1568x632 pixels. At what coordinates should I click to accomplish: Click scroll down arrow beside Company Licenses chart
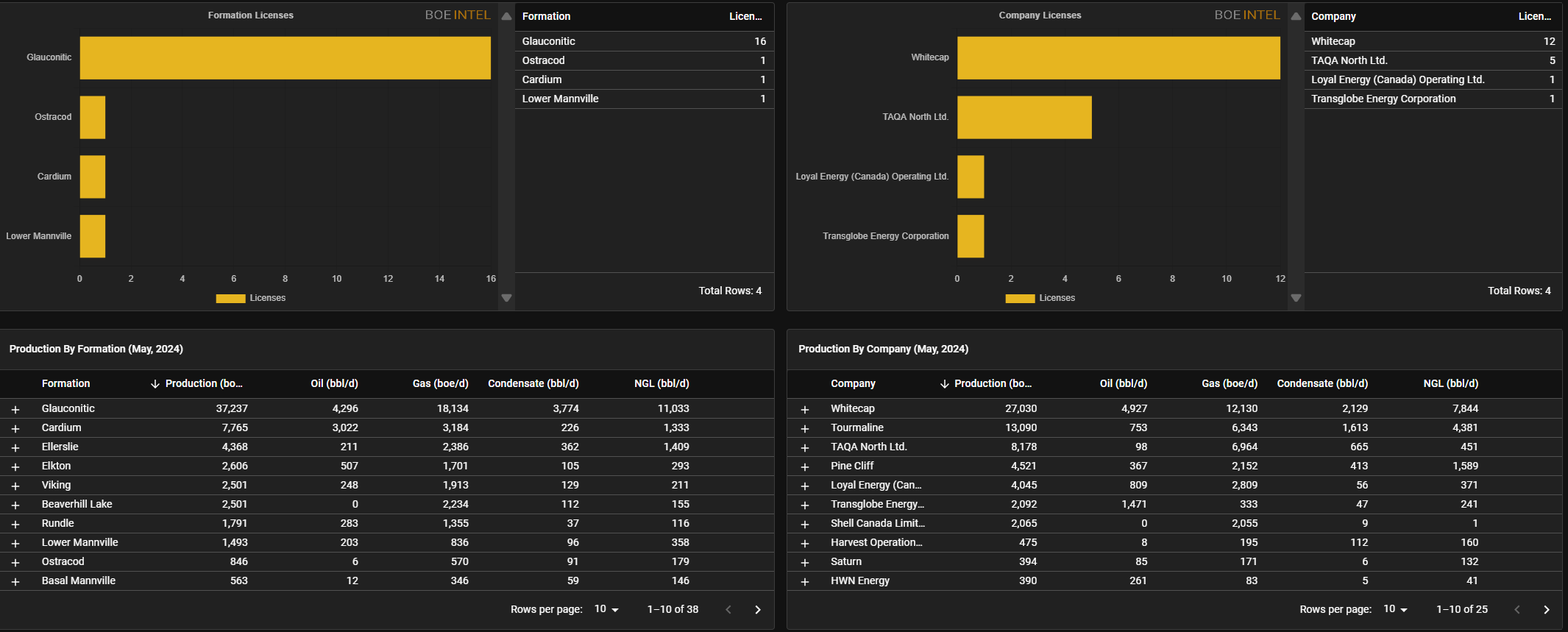click(x=1296, y=298)
